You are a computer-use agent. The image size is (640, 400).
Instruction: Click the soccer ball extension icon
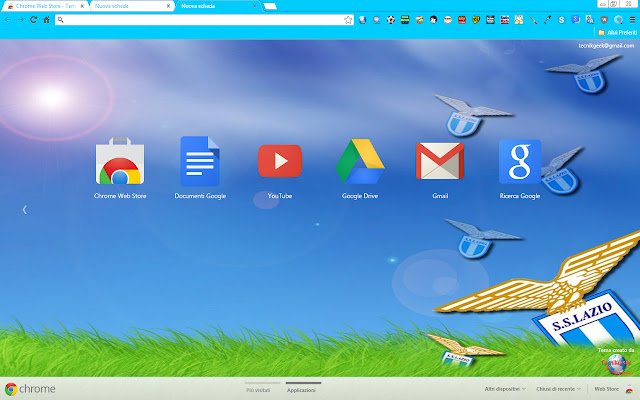click(391, 20)
